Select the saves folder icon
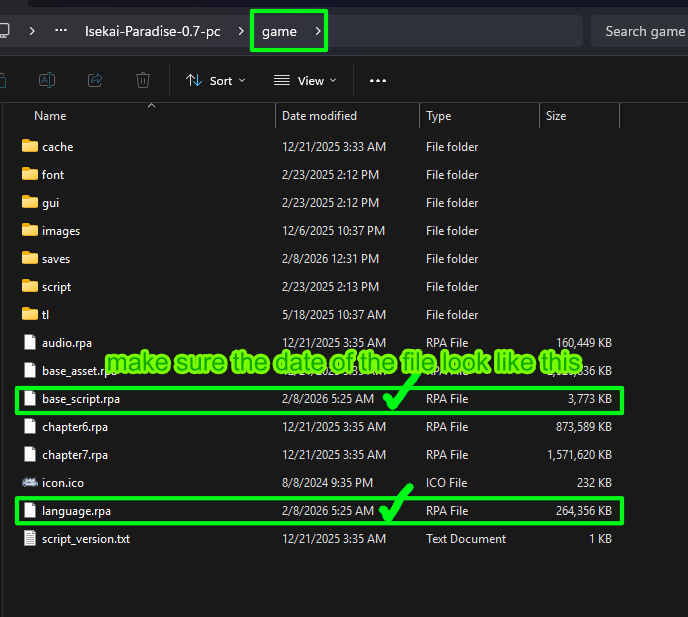This screenshot has width=688, height=617. 30,258
